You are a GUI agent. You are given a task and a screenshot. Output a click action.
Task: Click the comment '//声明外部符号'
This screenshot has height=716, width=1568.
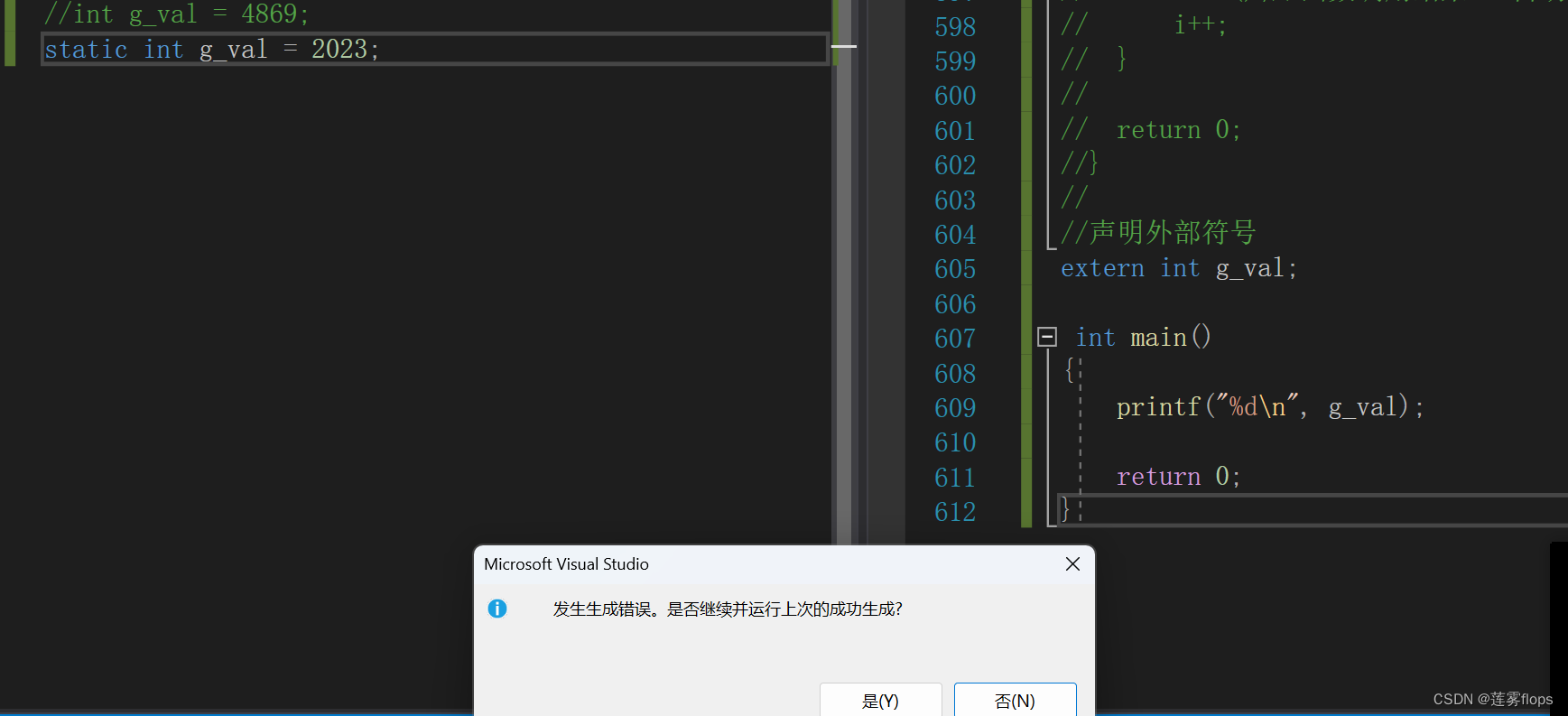pos(1158,233)
